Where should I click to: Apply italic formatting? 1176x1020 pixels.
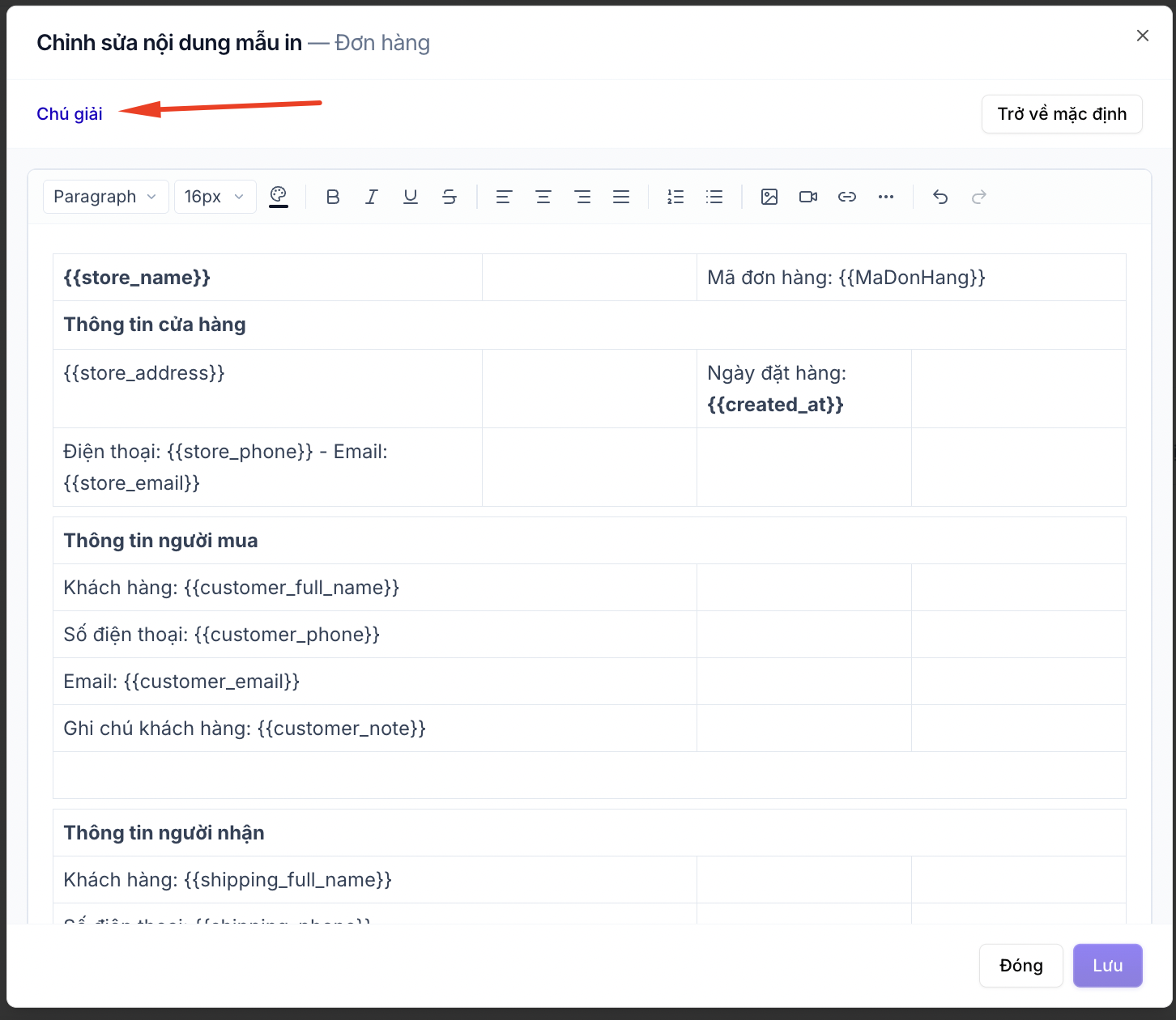[x=372, y=197]
